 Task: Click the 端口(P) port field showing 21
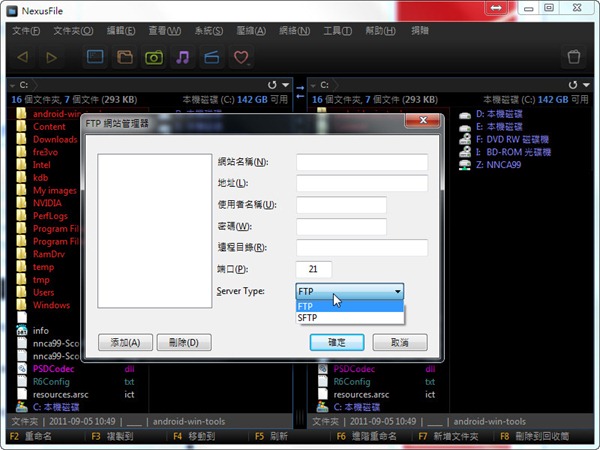click(x=314, y=269)
